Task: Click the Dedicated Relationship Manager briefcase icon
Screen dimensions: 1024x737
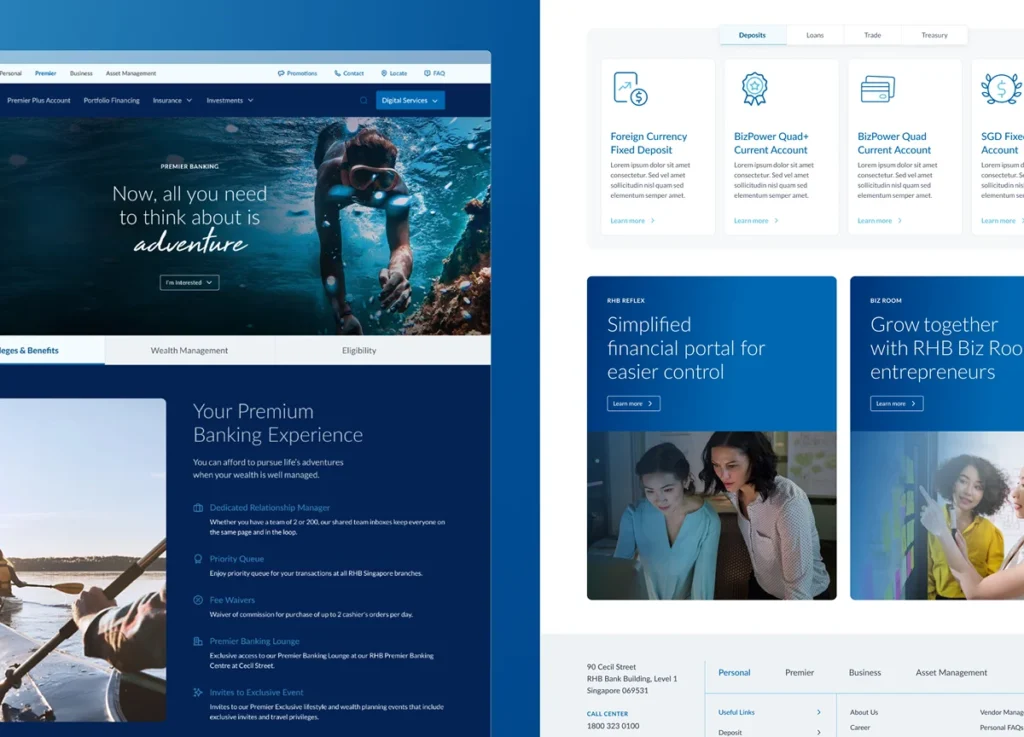Action: coord(198,508)
